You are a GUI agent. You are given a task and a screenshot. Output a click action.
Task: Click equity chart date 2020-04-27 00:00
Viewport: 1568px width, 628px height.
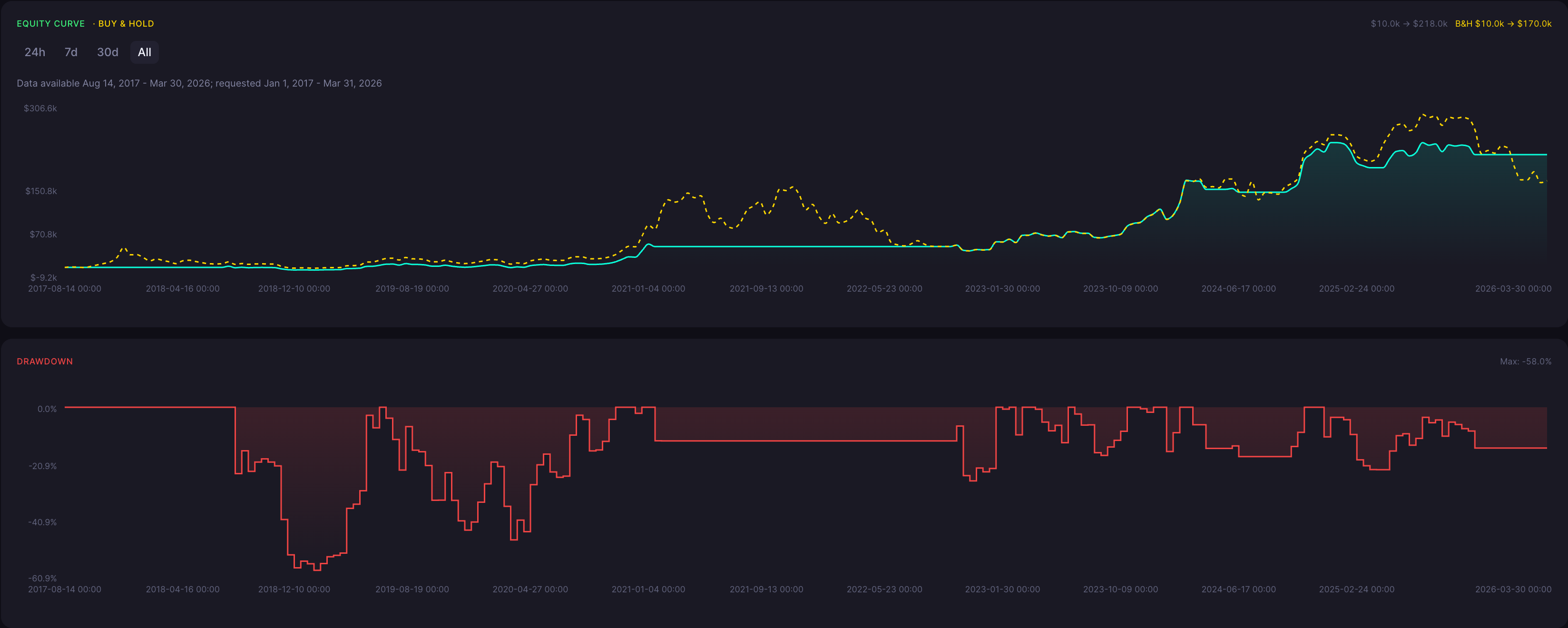click(530, 288)
